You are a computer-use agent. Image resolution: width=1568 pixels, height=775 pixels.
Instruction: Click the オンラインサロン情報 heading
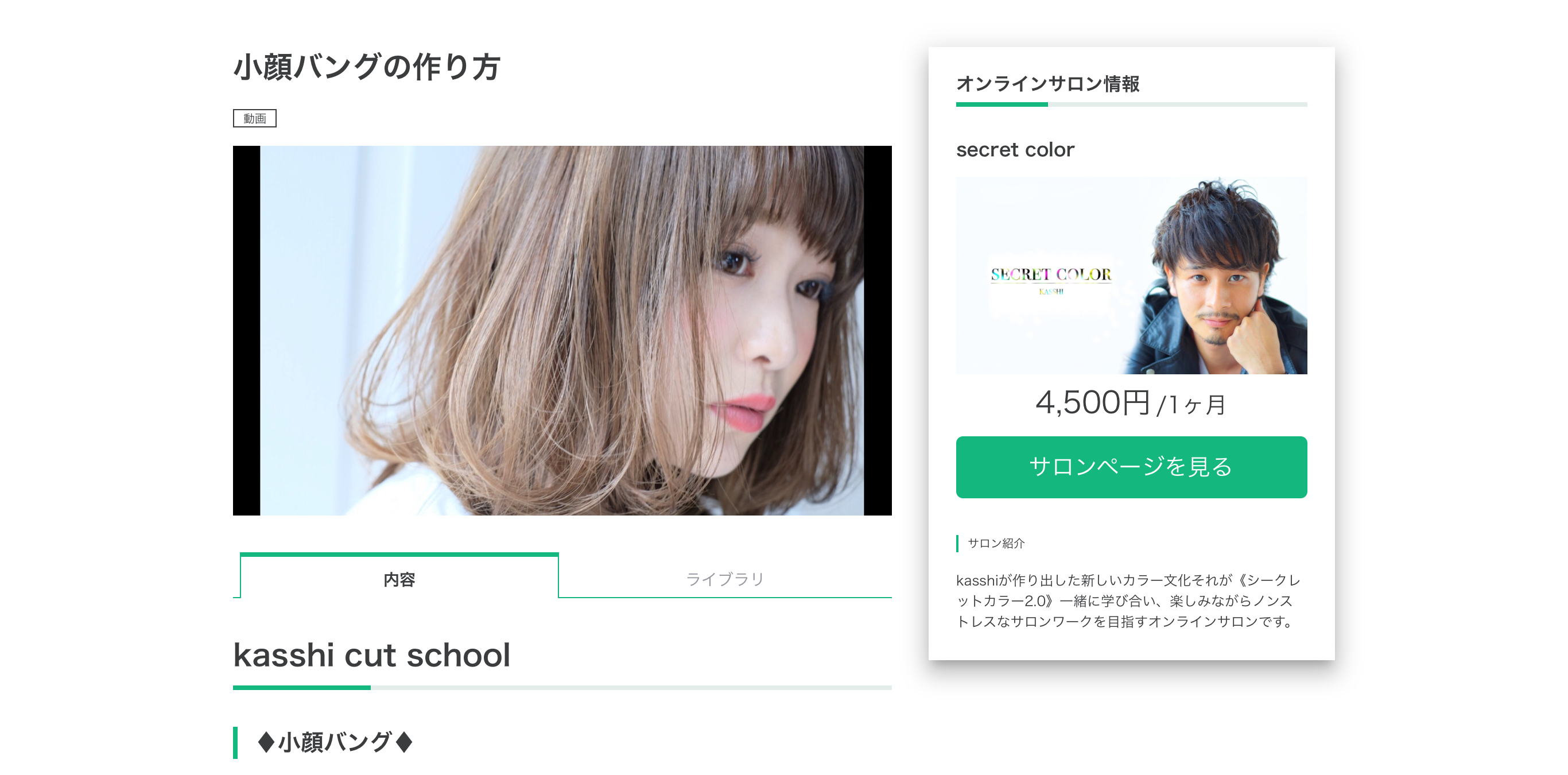coord(1047,83)
